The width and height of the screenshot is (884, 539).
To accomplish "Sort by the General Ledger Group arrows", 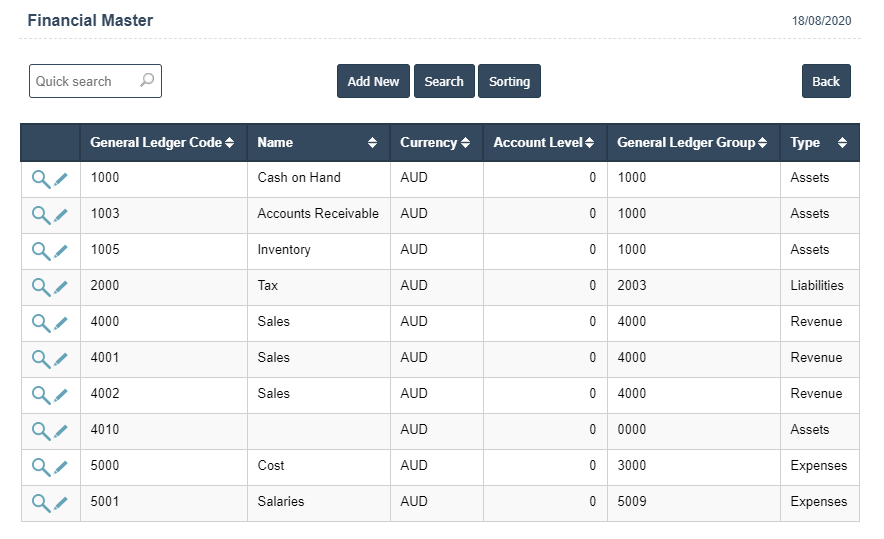I will tap(762, 143).
